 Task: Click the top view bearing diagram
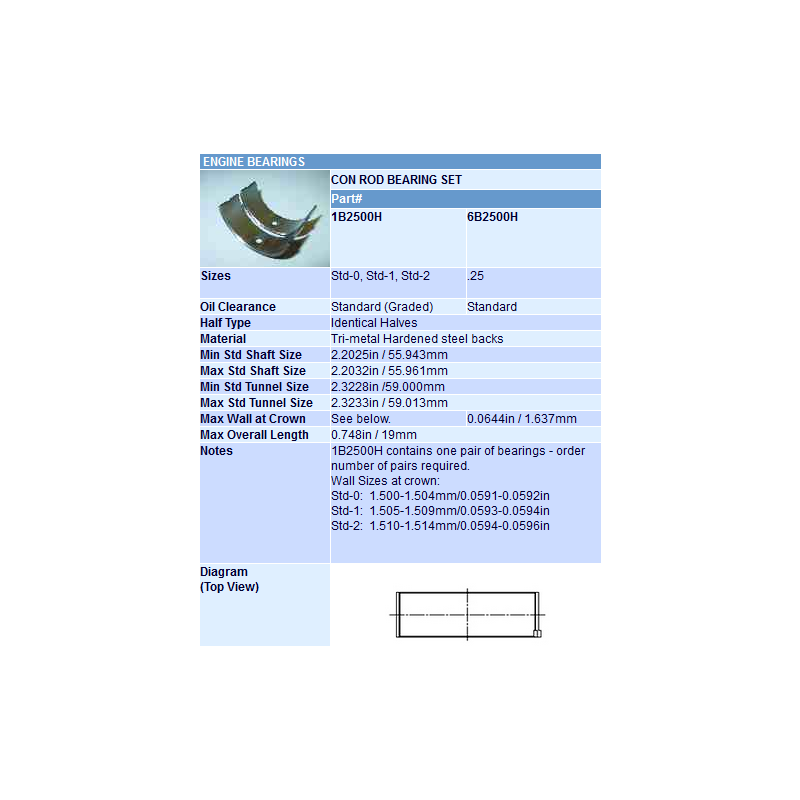coord(468,612)
